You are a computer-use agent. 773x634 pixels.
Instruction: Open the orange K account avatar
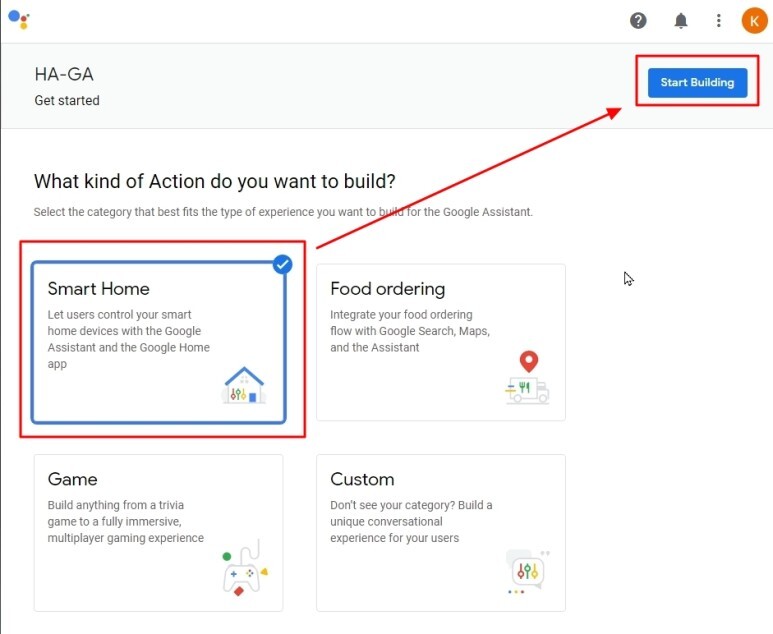point(754,21)
